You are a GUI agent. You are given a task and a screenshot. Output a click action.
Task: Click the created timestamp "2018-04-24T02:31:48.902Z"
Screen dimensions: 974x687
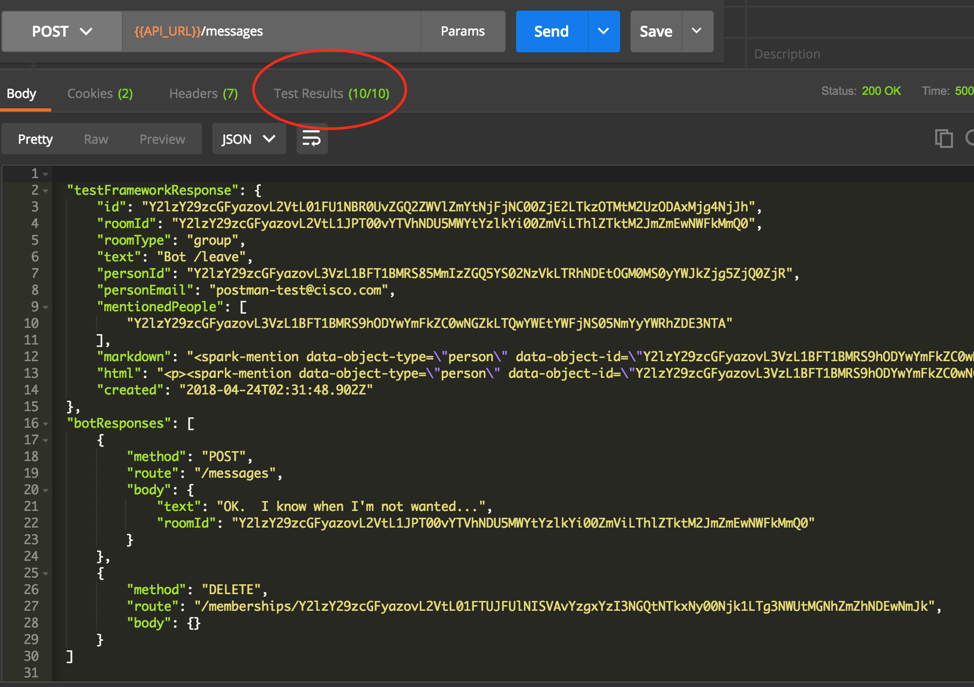(x=276, y=390)
